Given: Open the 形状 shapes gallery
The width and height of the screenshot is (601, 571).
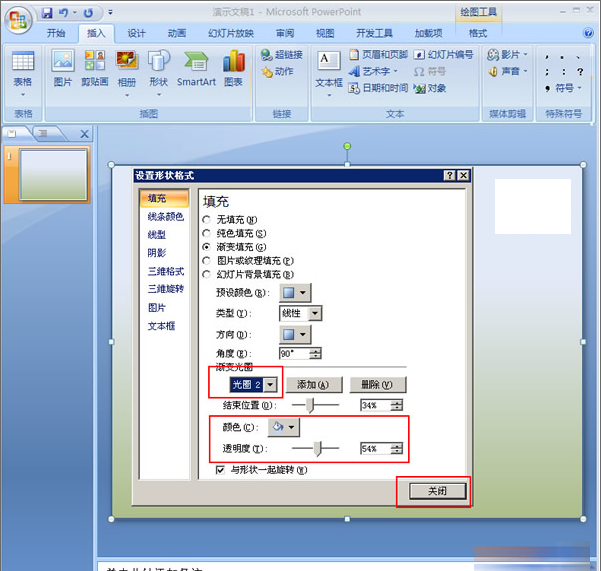Looking at the screenshot, I should click(159, 73).
